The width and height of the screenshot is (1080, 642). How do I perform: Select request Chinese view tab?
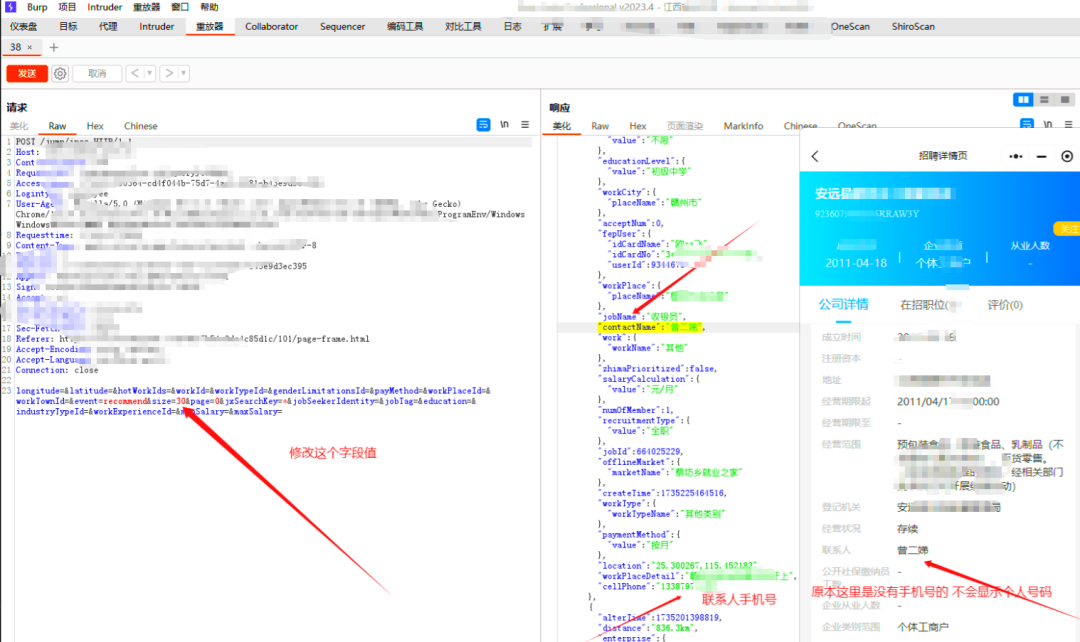tap(141, 126)
